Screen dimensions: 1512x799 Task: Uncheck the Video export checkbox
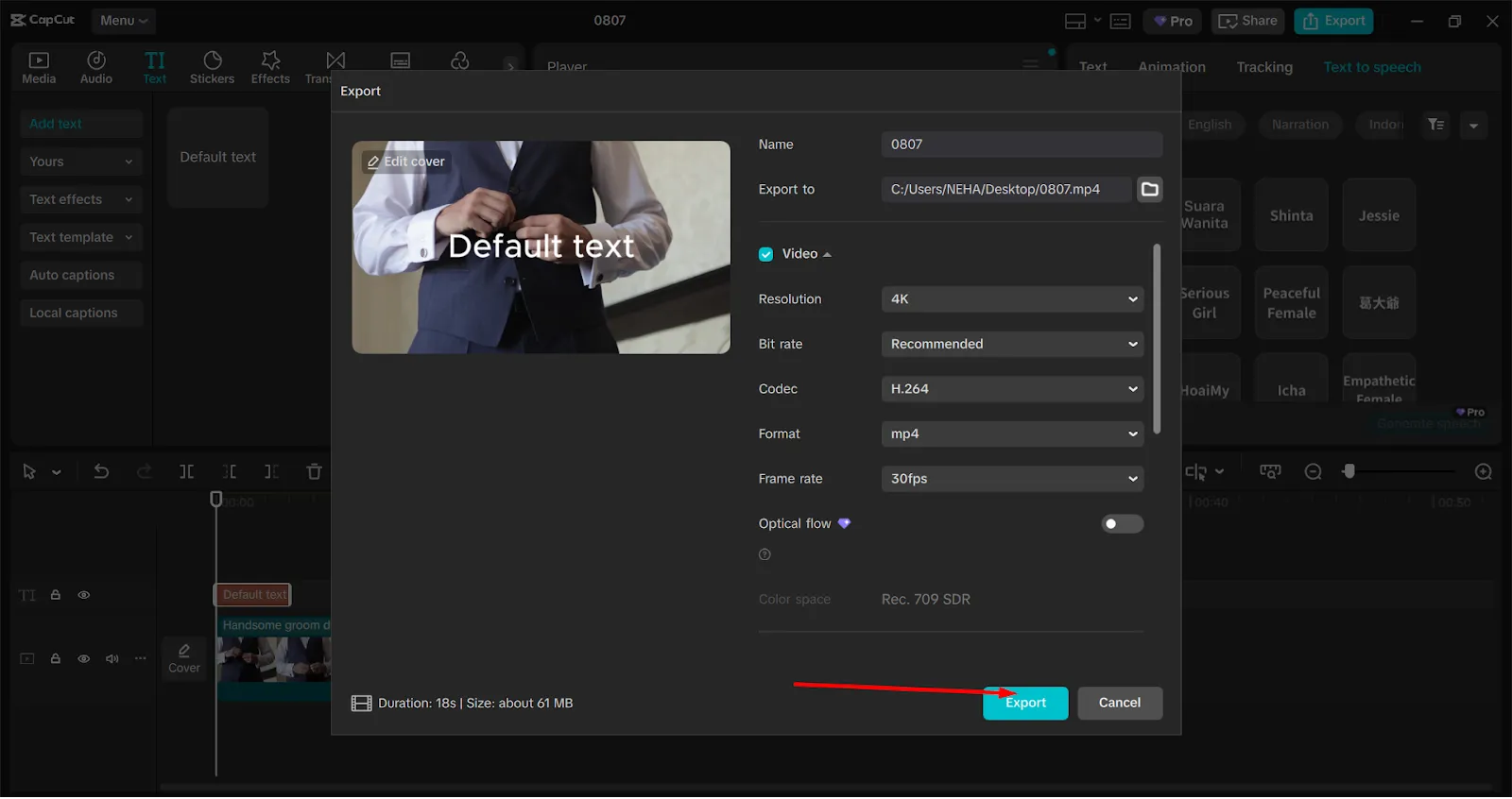(765, 255)
